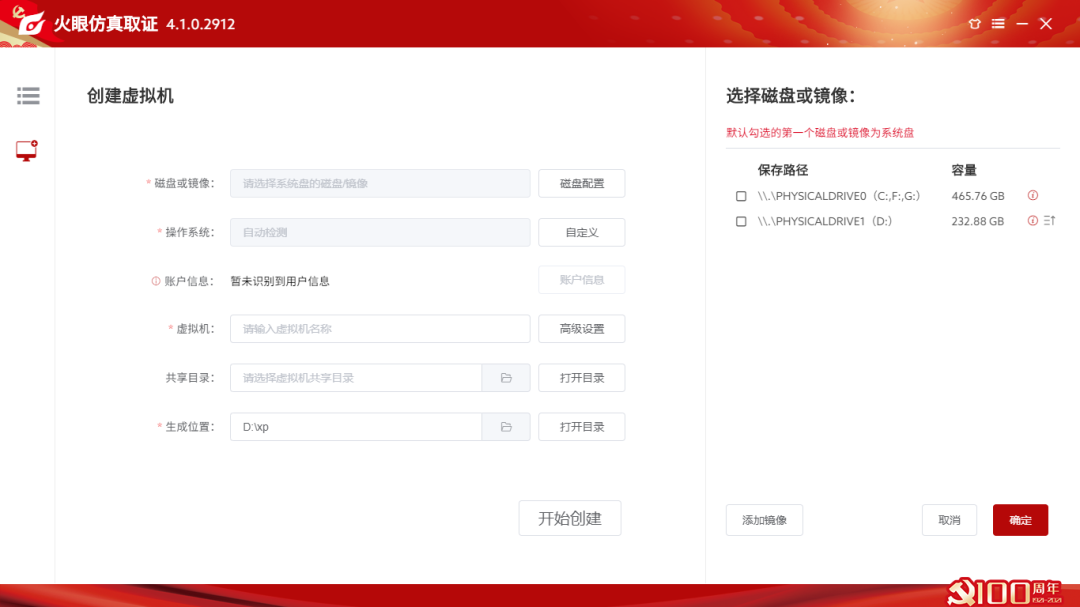Click the 232.88 GB capacity value
1080x607 pixels.
[x=978, y=221]
